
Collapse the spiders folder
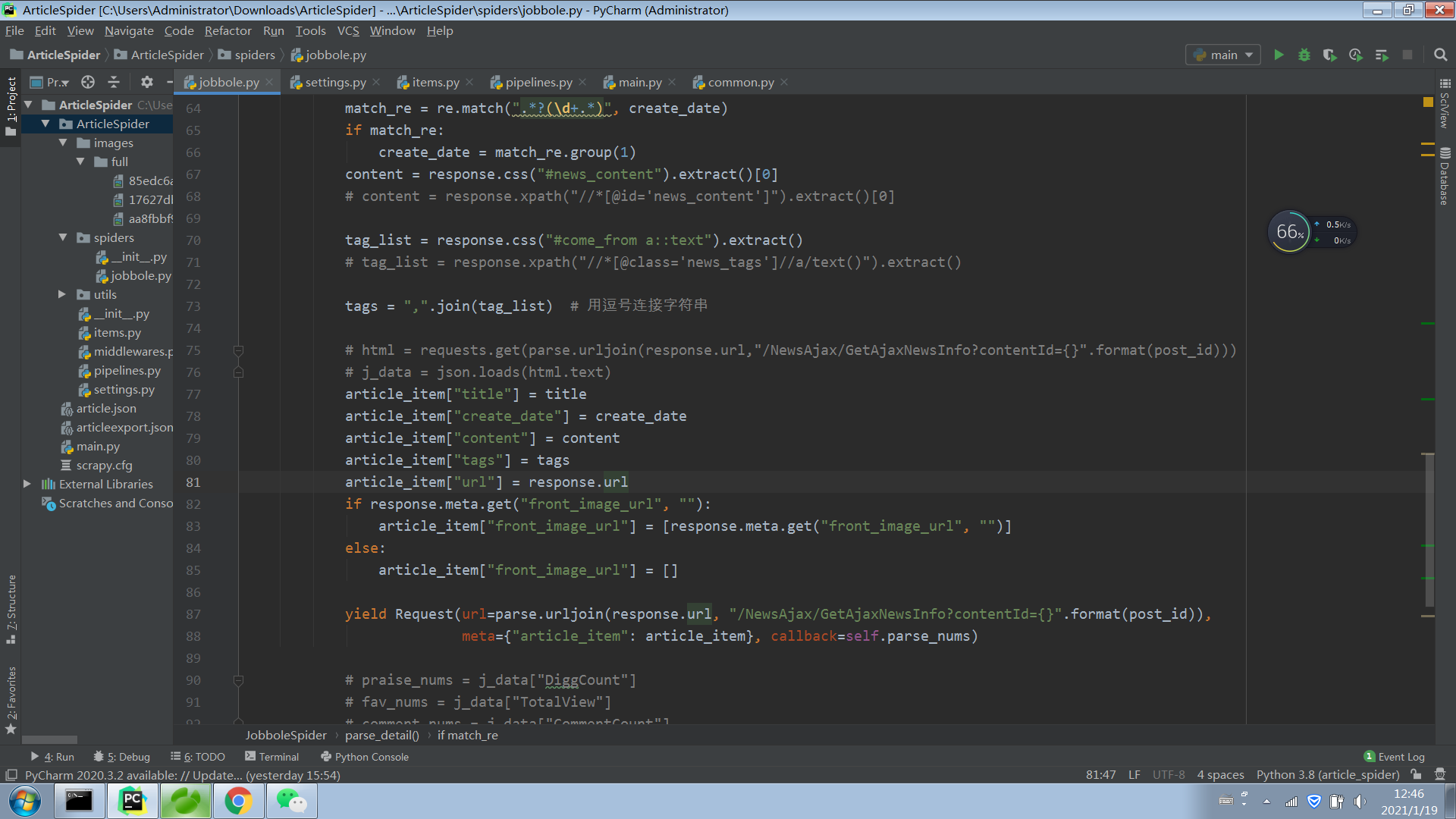point(62,237)
